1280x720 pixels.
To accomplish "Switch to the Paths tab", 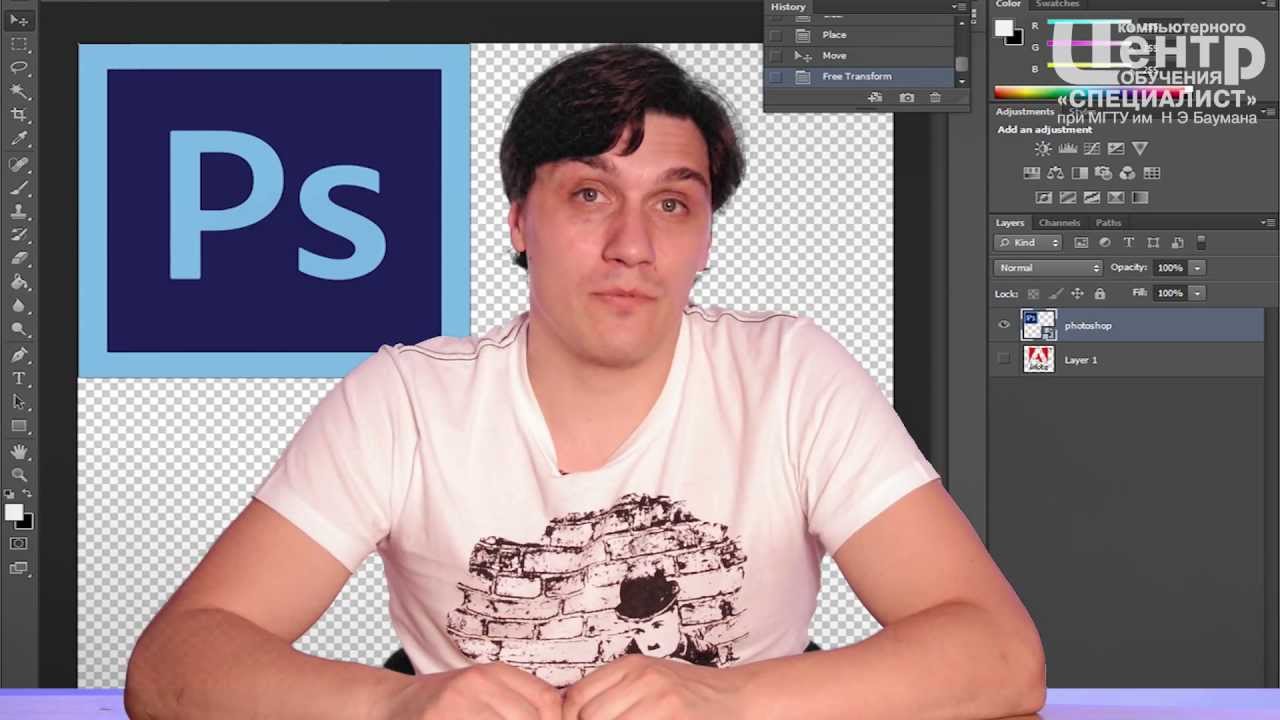I will [x=1108, y=222].
